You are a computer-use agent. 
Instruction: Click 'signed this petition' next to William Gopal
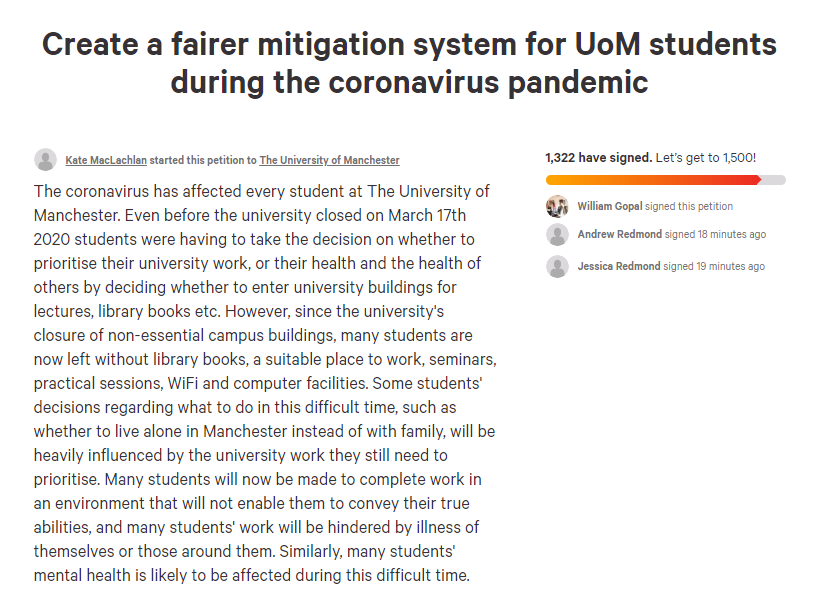(x=689, y=206)
